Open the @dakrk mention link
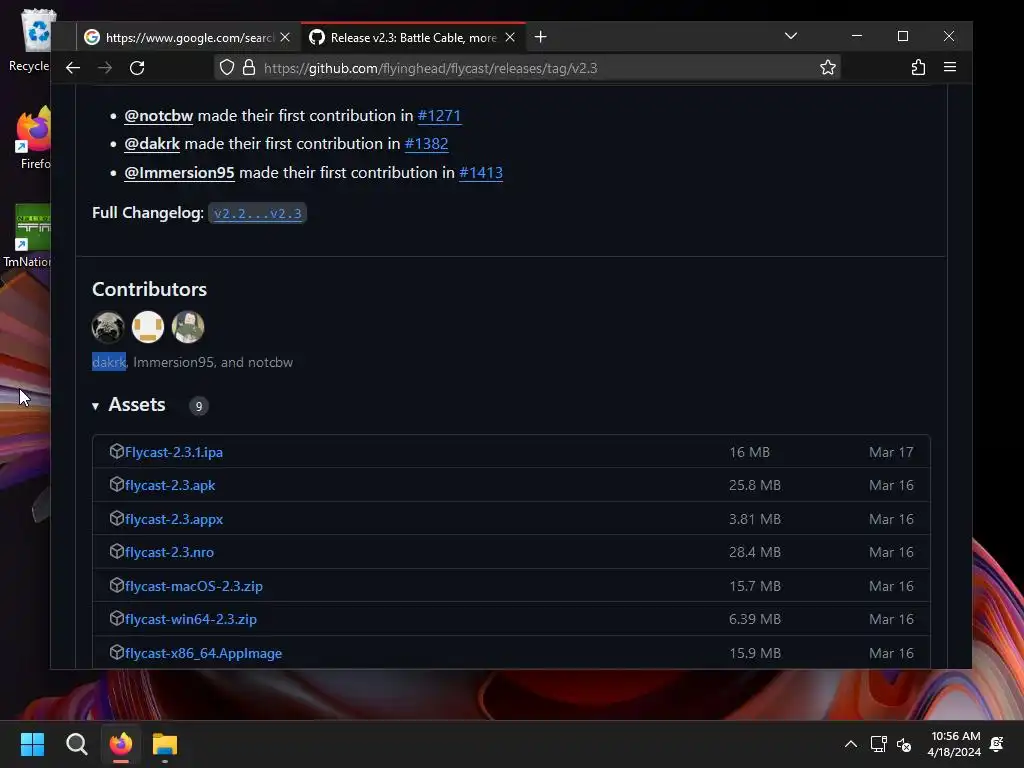The image size is (1024, 768). (152, 144)
